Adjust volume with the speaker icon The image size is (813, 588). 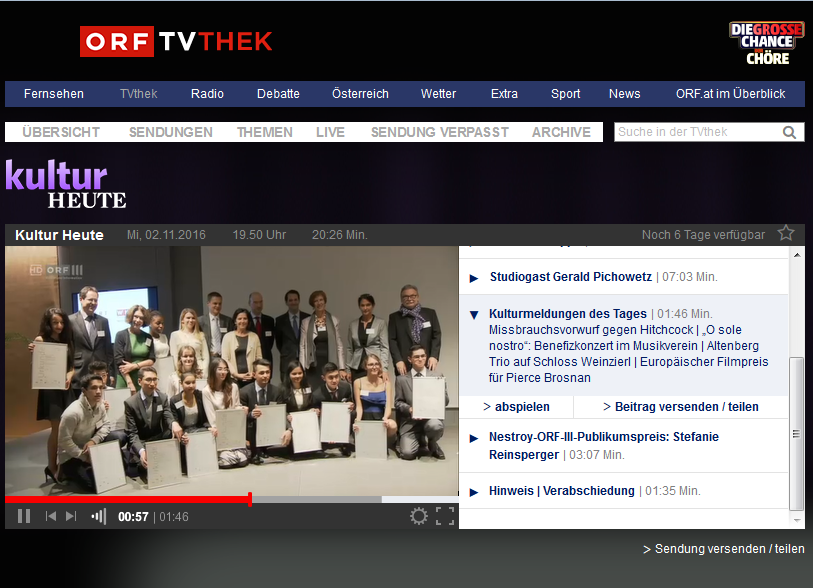point(98,516)
